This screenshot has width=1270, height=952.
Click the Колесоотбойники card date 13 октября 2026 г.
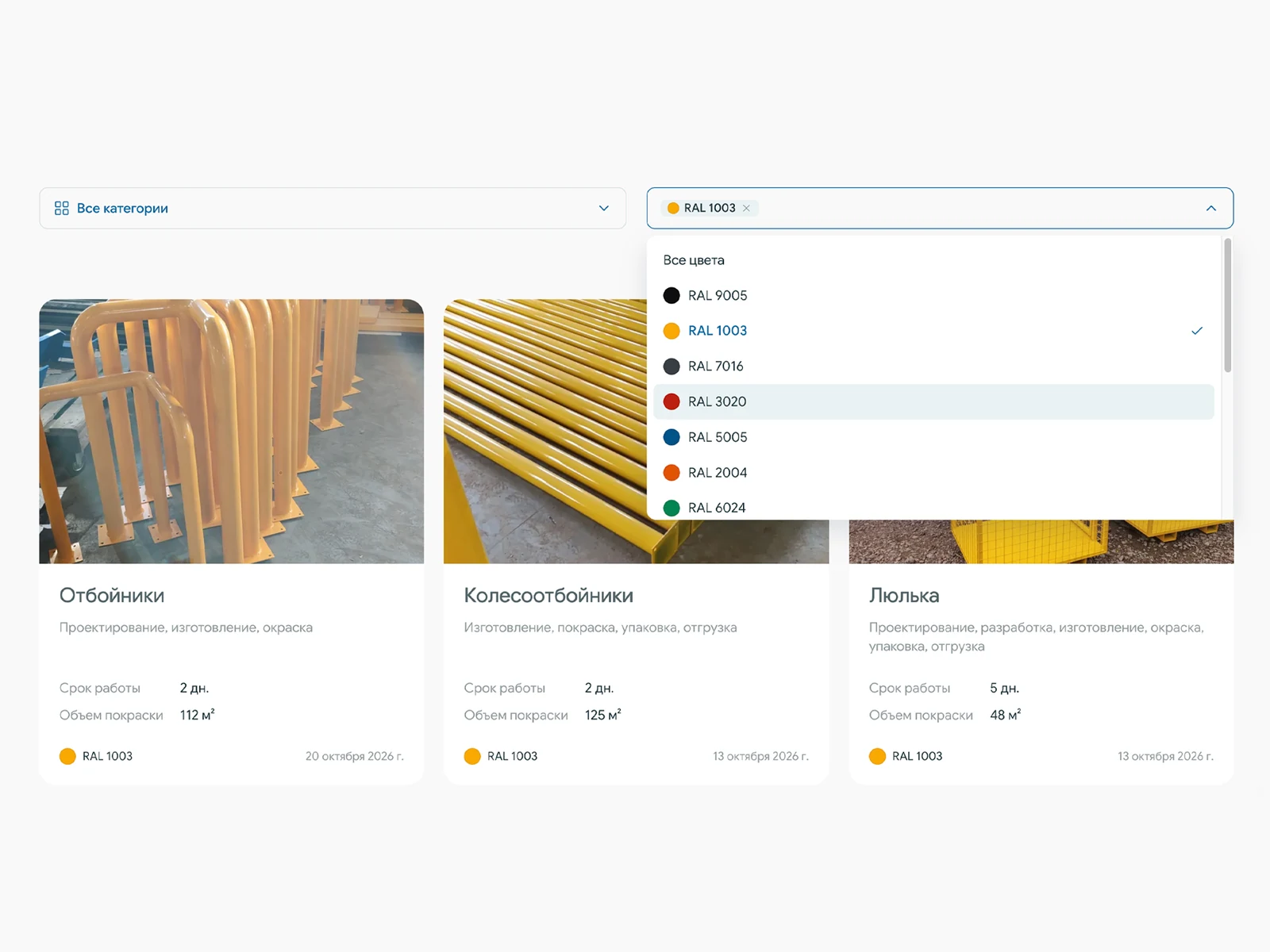coord(761,756)
